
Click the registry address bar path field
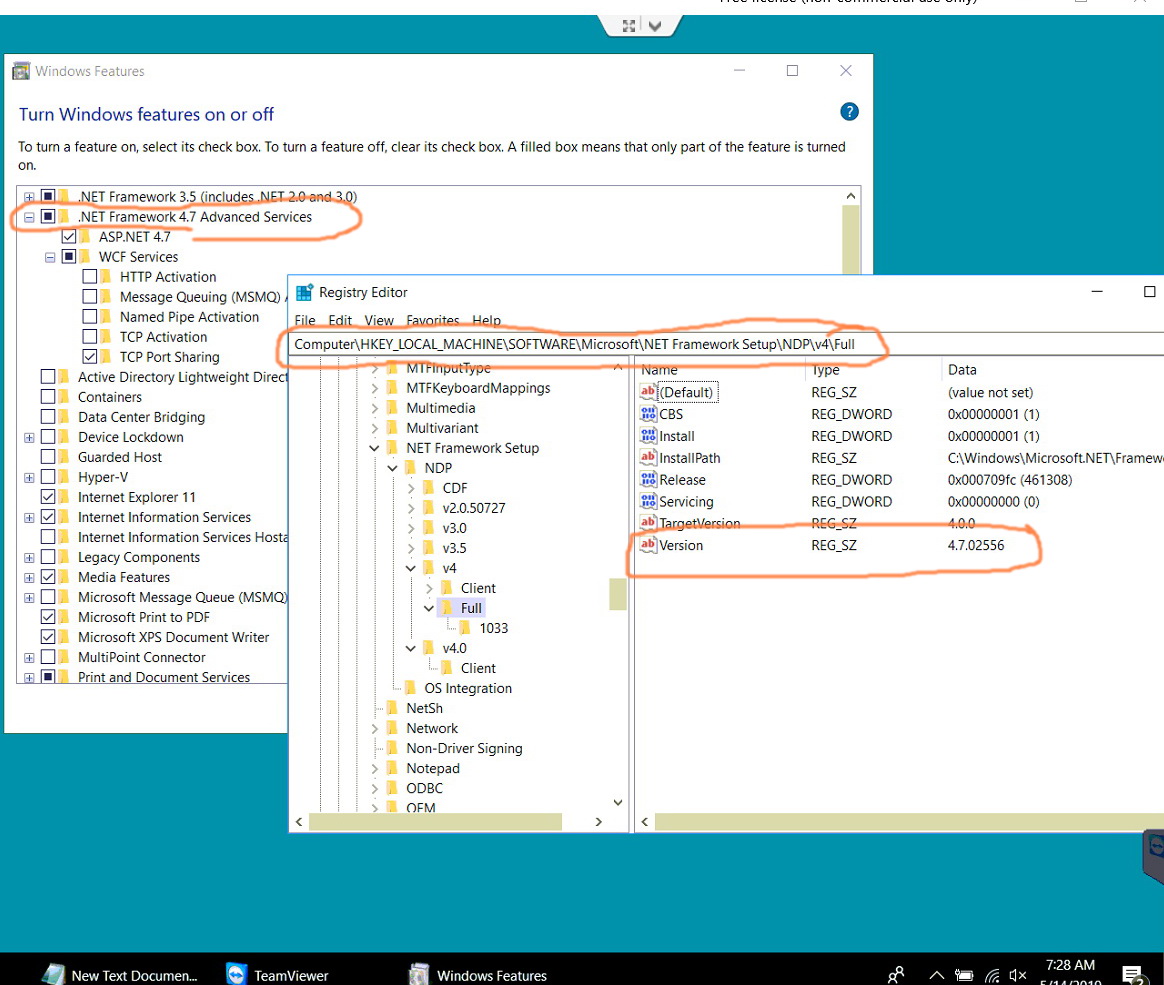pos(726,344)
